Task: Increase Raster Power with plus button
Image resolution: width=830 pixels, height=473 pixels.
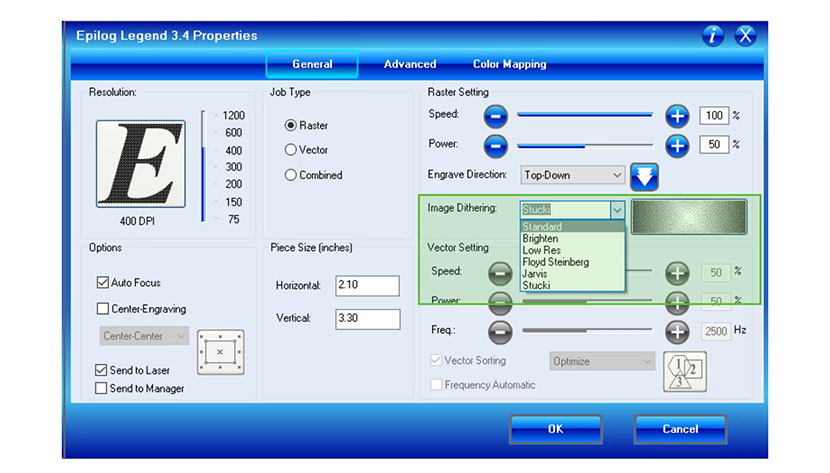Action: click(x=678, y=145)
